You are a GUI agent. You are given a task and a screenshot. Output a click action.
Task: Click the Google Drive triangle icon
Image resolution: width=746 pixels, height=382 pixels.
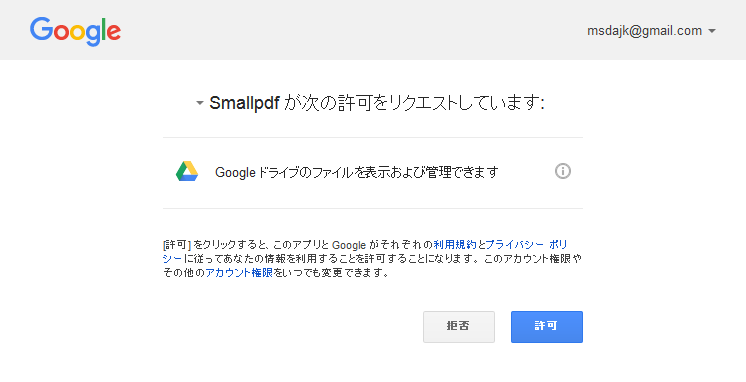pos(187,171)
